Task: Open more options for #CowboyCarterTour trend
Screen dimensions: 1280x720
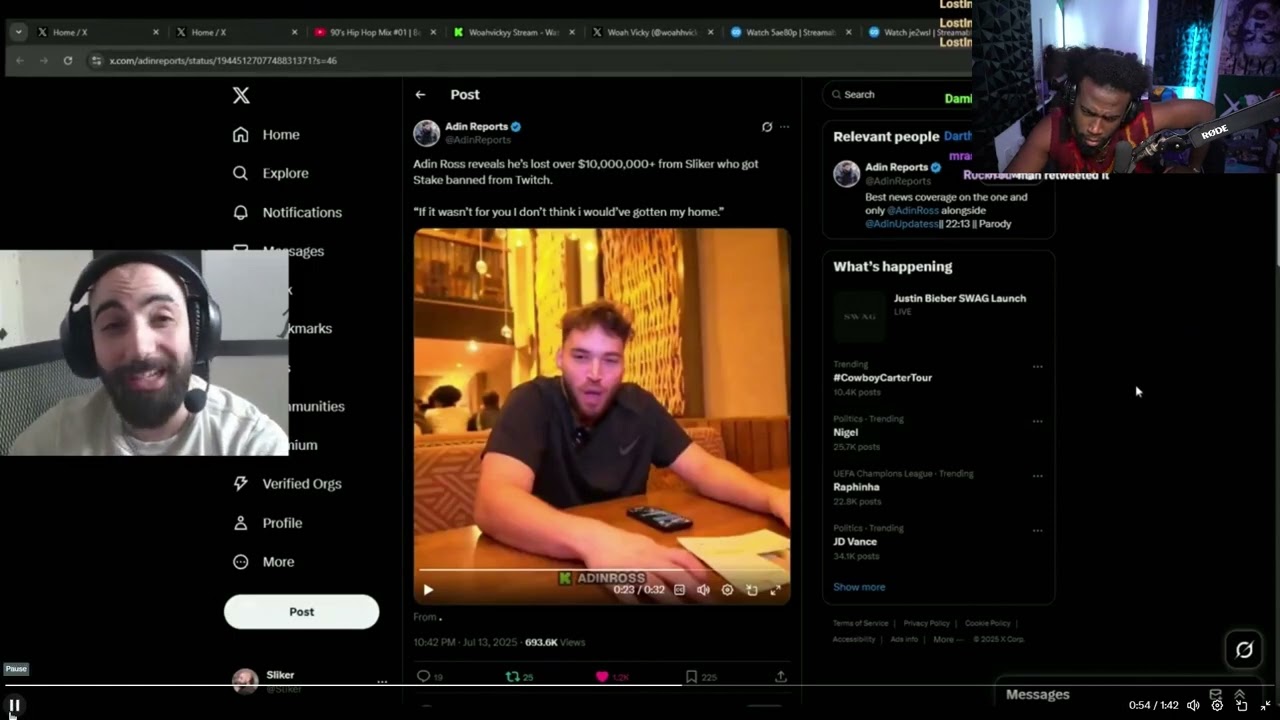Action: tap(1037, 367)
